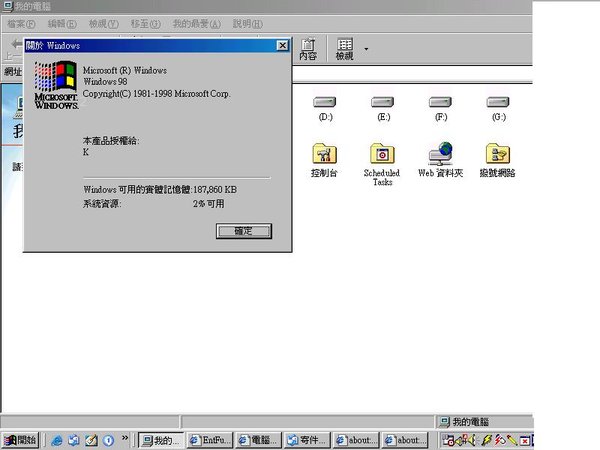Switch to 我的... taskbar button
The width and height of the screenshot is (600, 450).
tap(161, 440)
